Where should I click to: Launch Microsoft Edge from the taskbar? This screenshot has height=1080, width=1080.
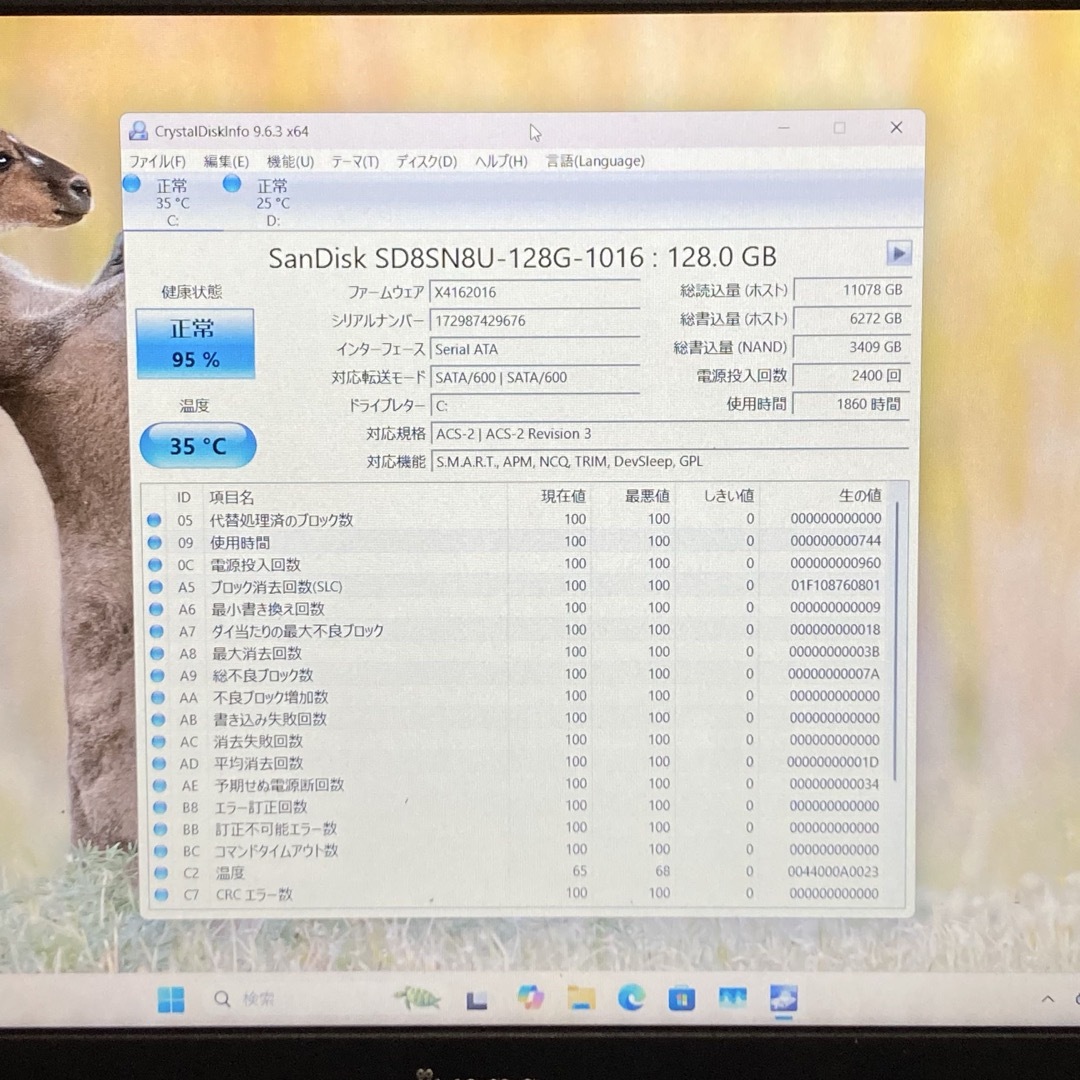[631, 998]
